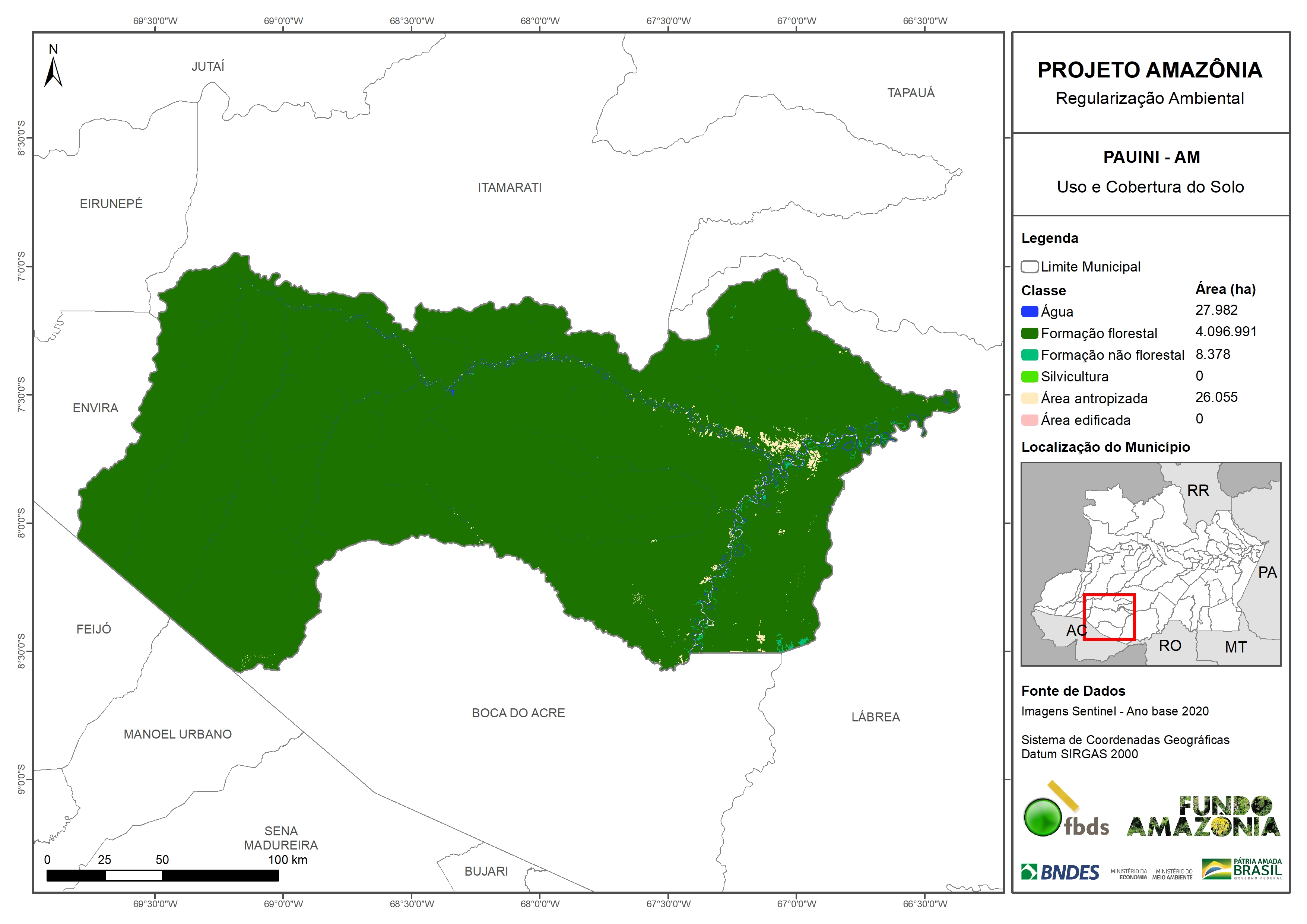
Task: Click the fbds green sphere logo
Action: 1042,817
